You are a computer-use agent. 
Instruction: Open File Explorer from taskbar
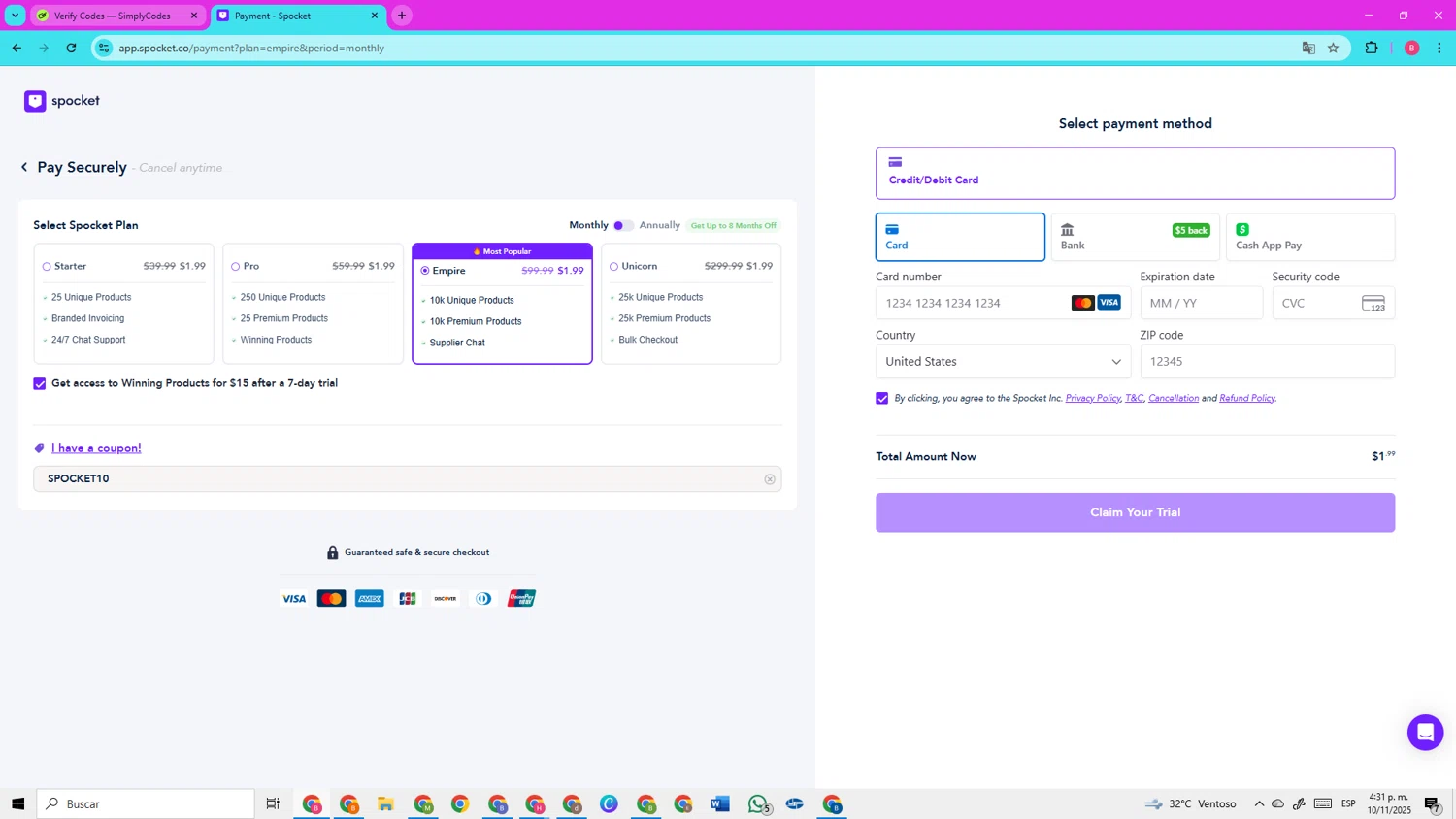coord(386,803)
